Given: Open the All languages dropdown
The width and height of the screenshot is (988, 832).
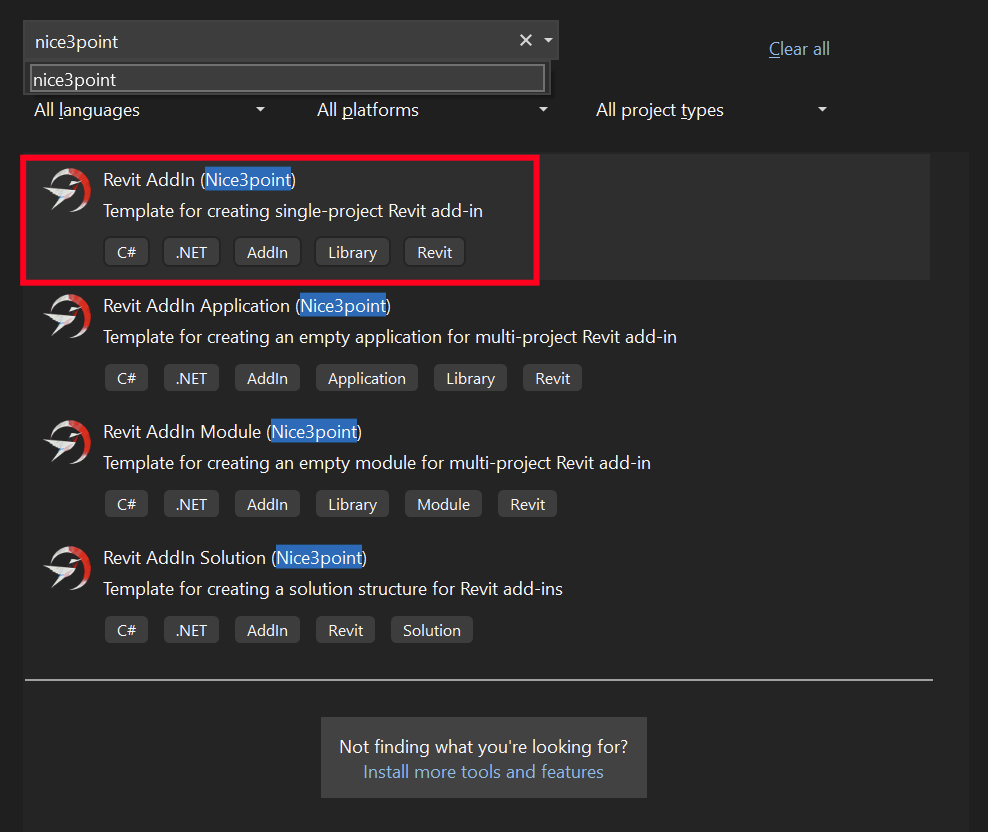Looking at the screenshot, I should [150, 110].
